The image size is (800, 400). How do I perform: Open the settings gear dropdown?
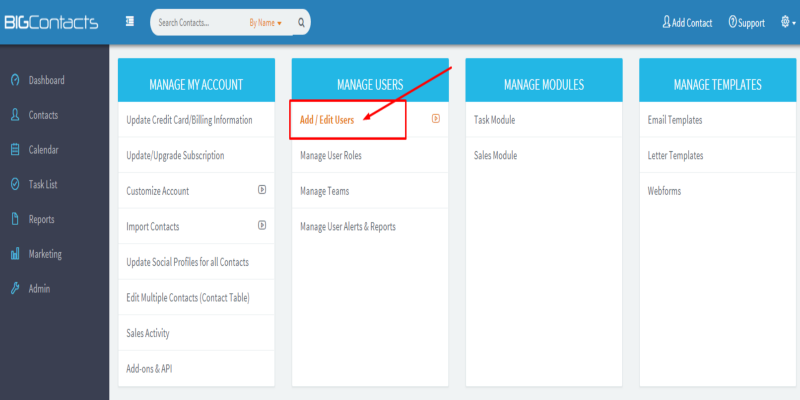pos(788,22)
